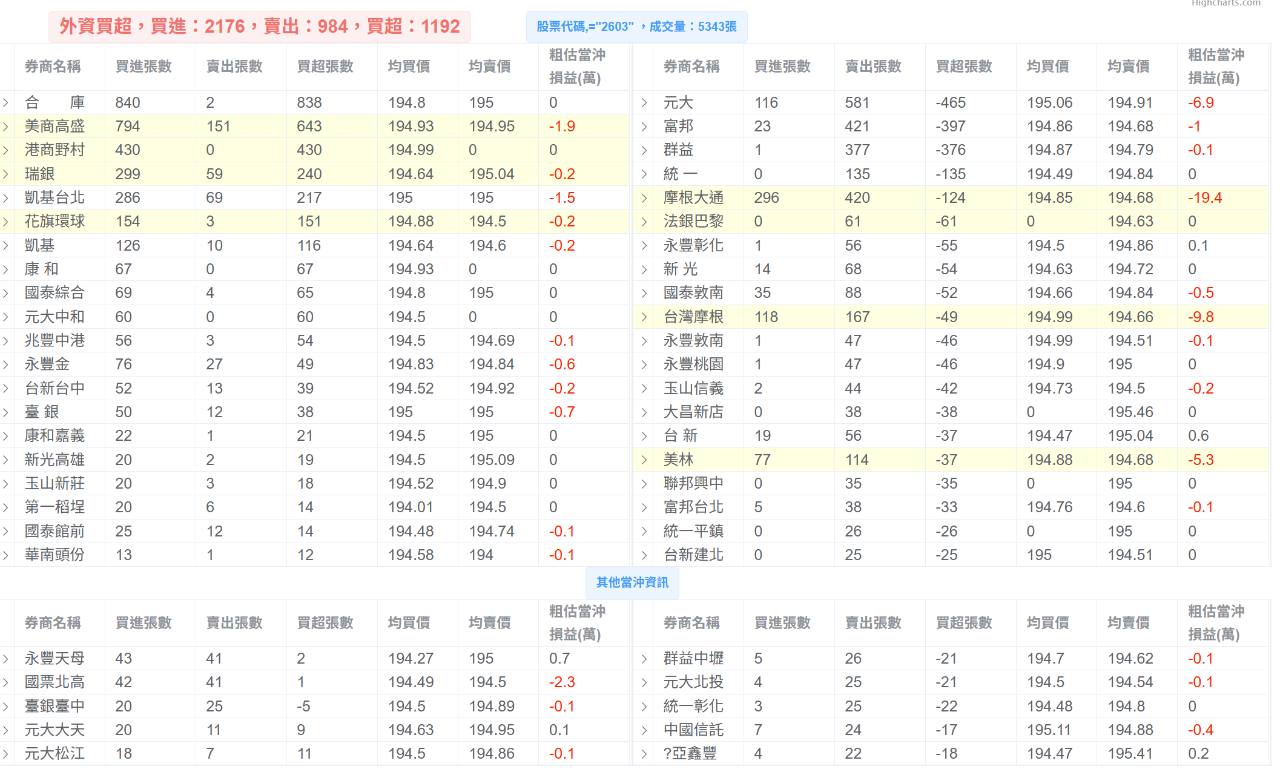This screenshot has height=773, width=1280.
Task: Select the 永豐敦南 seller name
Action: [694, 341]
